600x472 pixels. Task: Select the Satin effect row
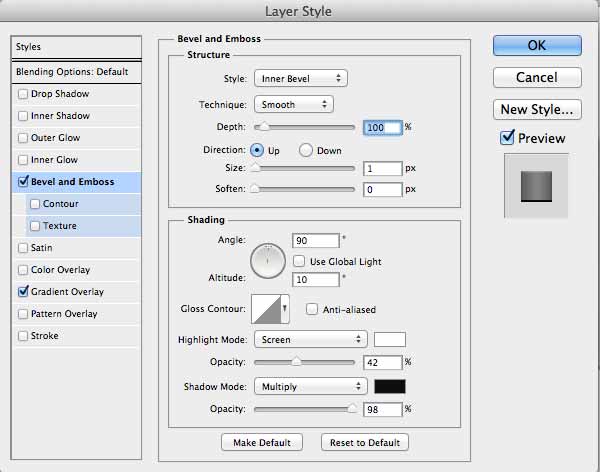pyautogui.click(x=77, y=248)
